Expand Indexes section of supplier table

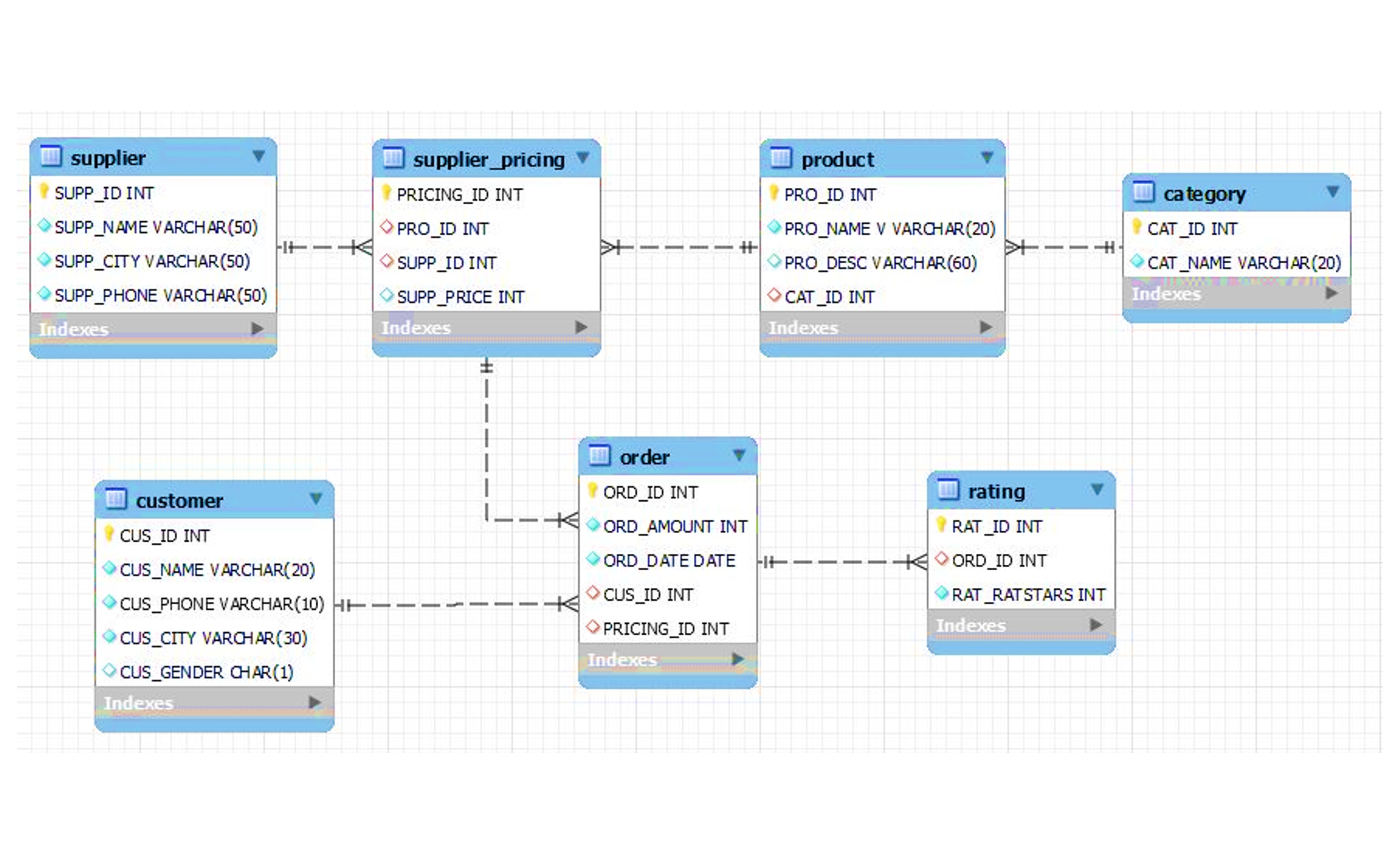(x=258, y=329)
